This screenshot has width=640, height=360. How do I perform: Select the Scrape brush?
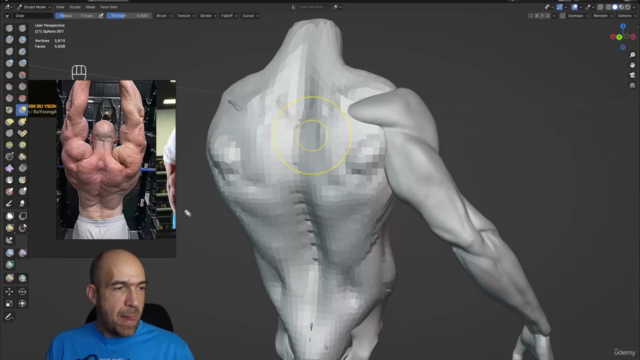(x=9, y=98)
